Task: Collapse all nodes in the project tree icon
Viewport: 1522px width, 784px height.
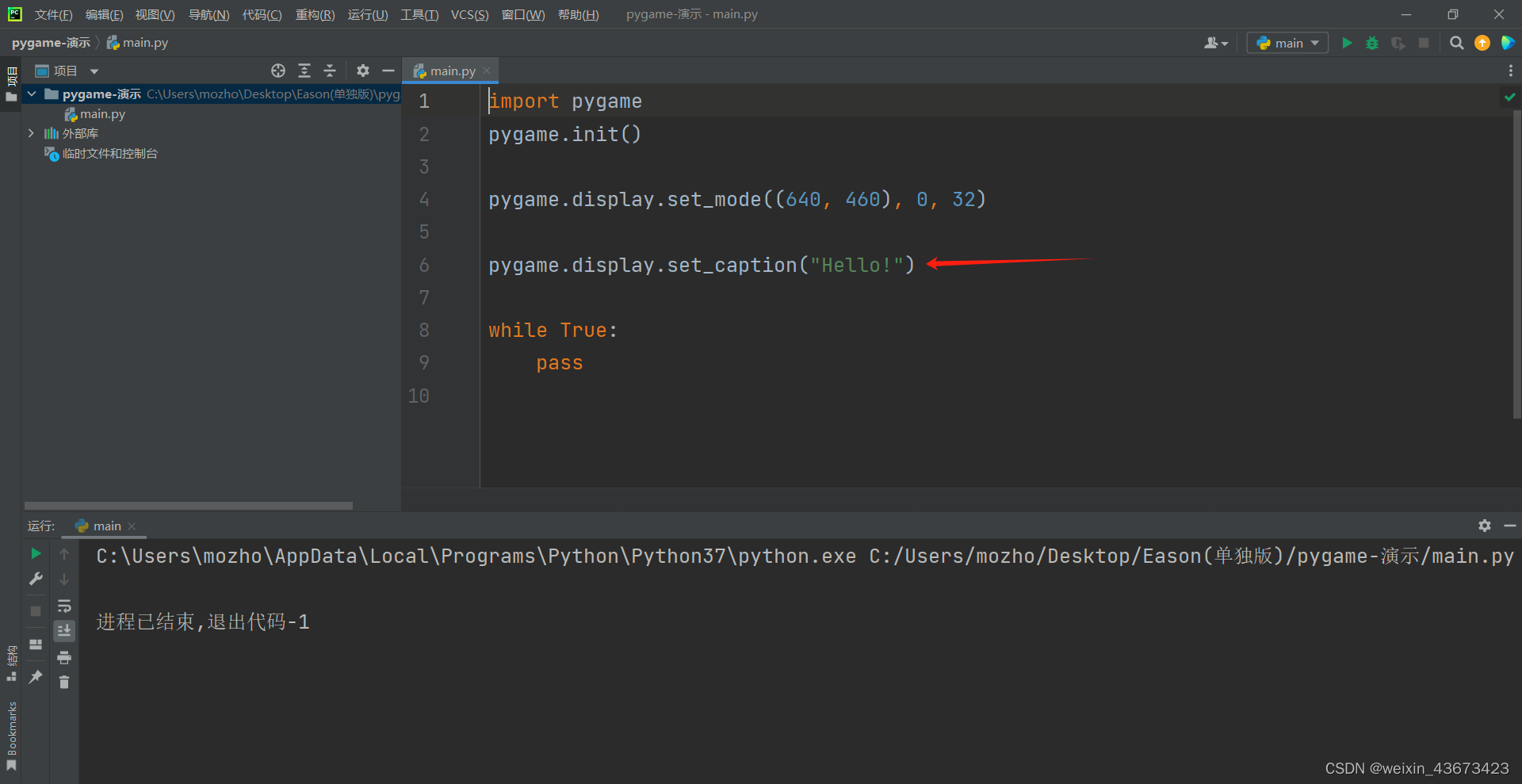Action: pyautogui.click(x=330, y=71)
